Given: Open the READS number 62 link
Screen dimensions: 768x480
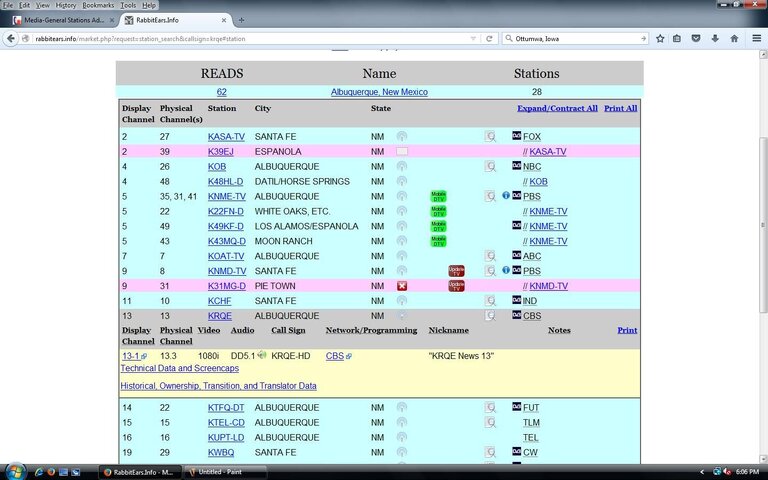Looking at the screenshot, I should pyautogui.click(x=221, y=92).
